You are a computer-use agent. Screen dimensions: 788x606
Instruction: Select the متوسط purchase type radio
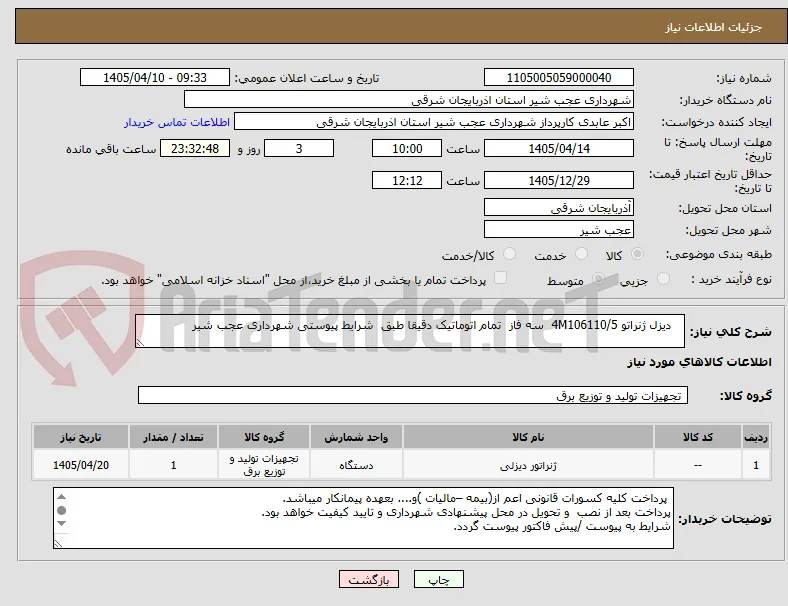(598, 279)
